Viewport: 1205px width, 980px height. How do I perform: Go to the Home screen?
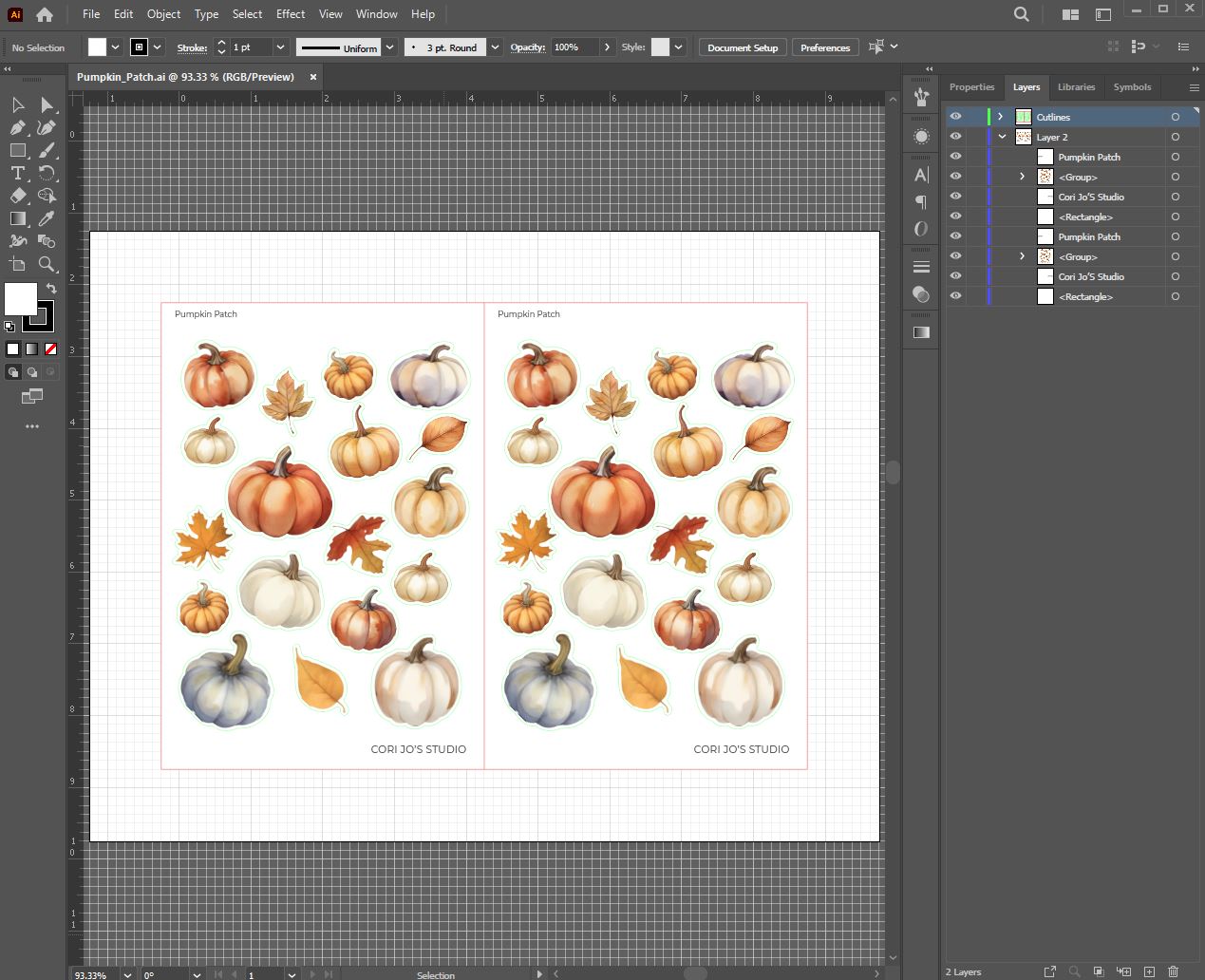pos(45,14)
